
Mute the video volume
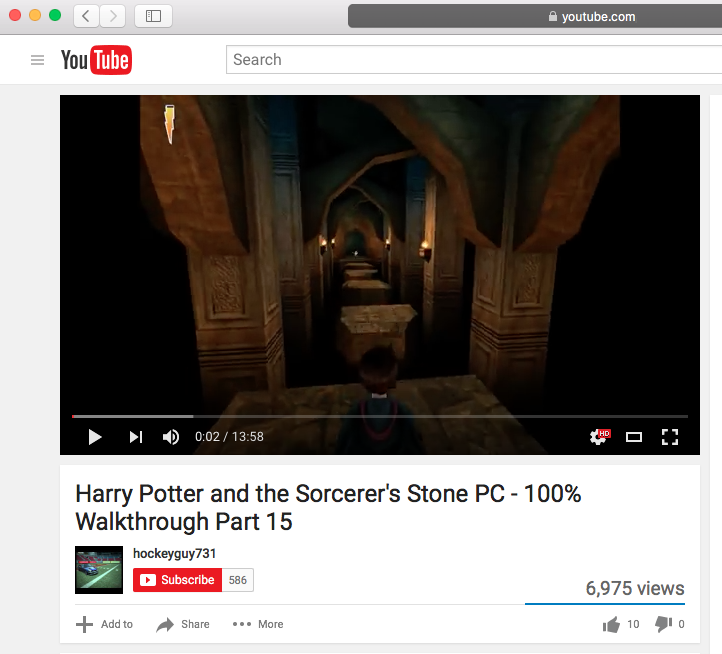click(x=171, y=437)
